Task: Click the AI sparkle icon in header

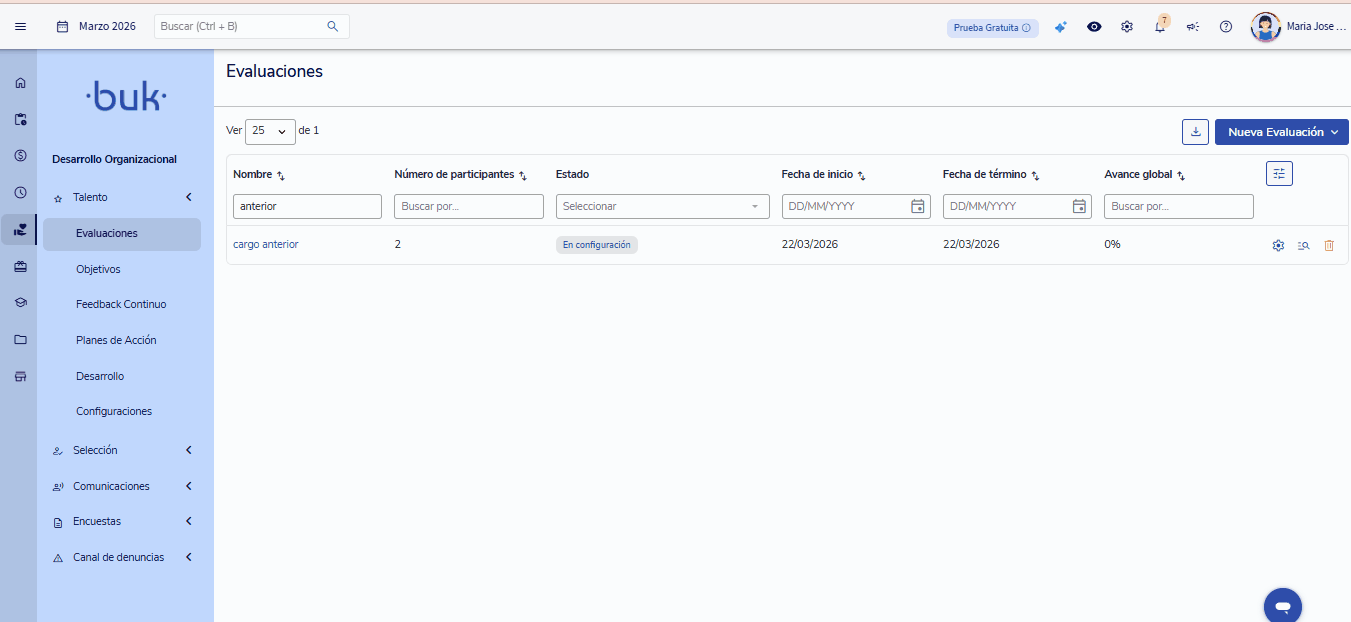Action: pyautogui.click(x=1061, y=27)
